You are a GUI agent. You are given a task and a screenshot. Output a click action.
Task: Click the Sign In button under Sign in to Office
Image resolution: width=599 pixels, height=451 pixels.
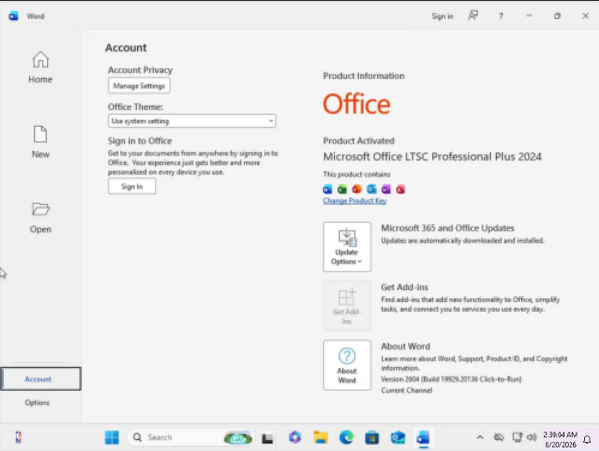click(132, 186)
